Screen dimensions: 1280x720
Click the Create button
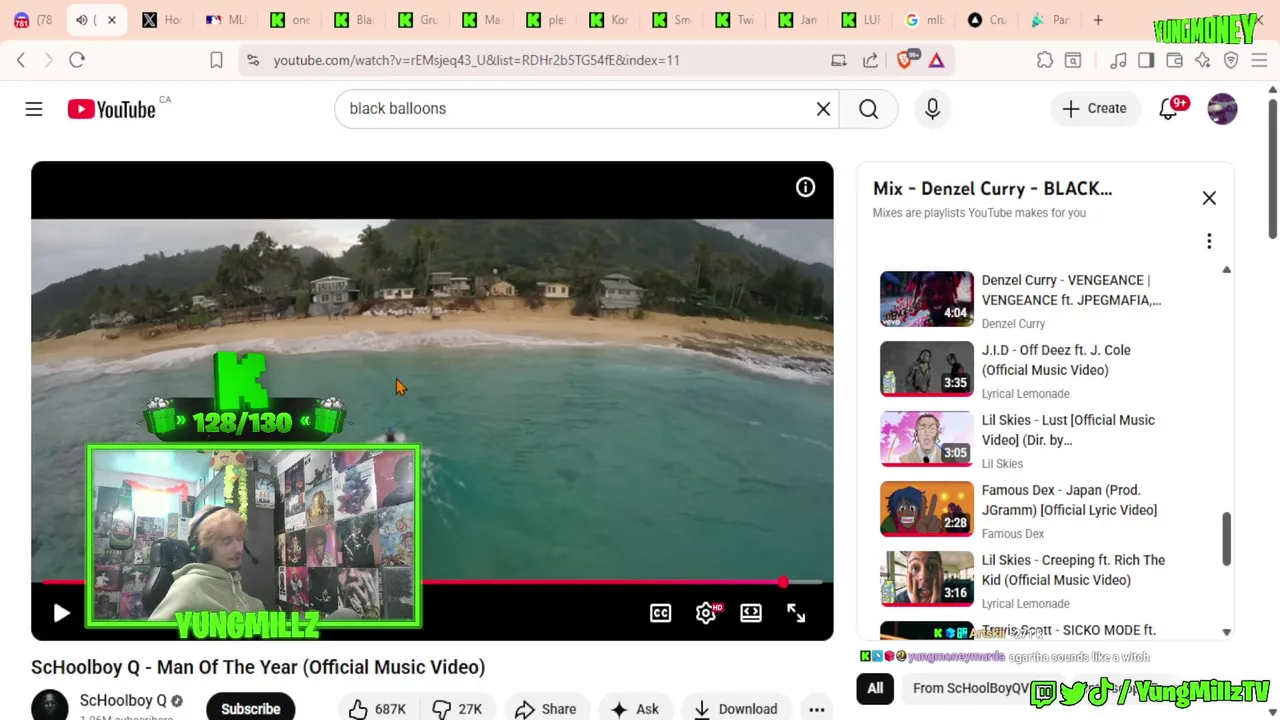pyautogui.click(x=1095, y=109)
